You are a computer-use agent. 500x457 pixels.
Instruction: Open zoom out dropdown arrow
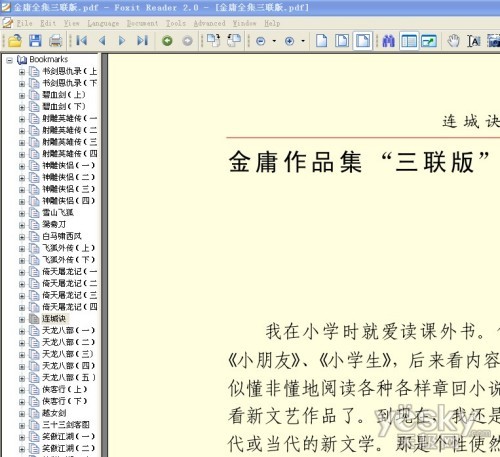(x=274, y=41)
